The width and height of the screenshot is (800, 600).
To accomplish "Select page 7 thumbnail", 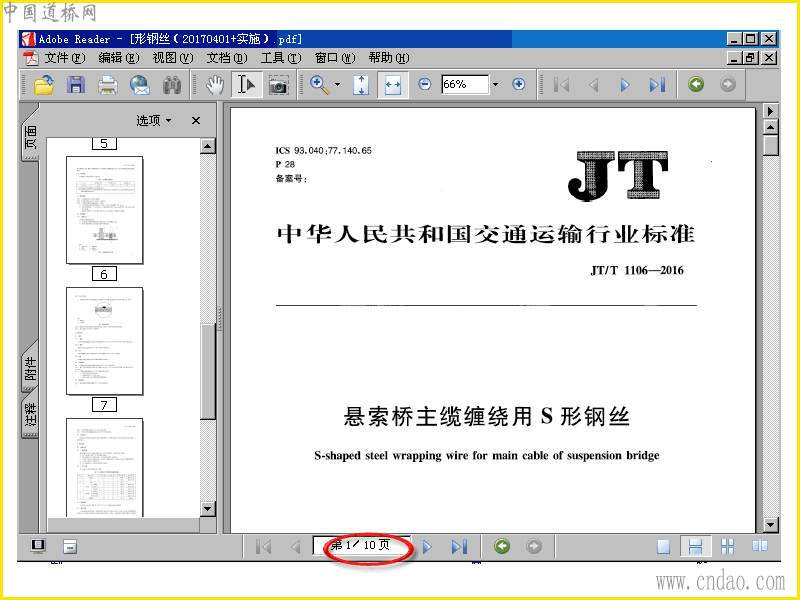I will point(104,341).
